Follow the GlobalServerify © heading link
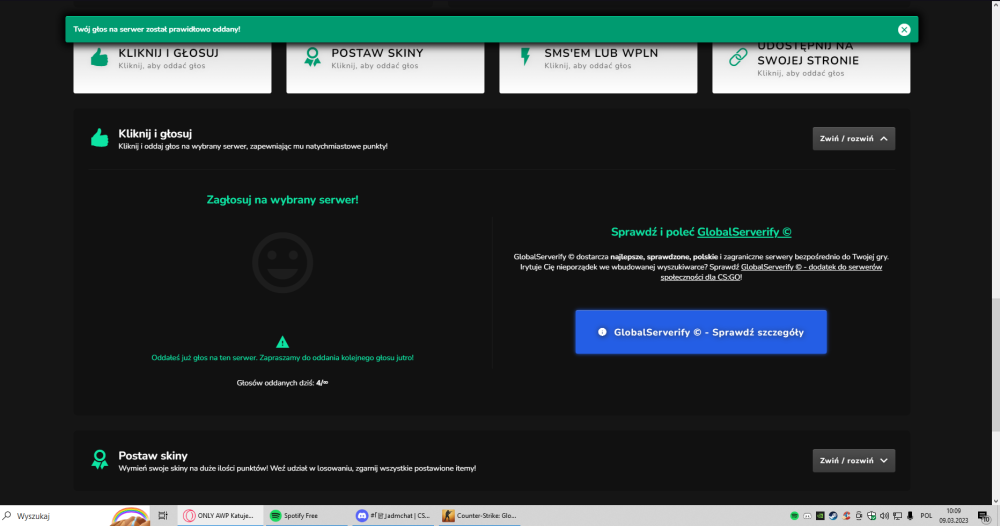 pyautogui.click(x=744, y=232)
